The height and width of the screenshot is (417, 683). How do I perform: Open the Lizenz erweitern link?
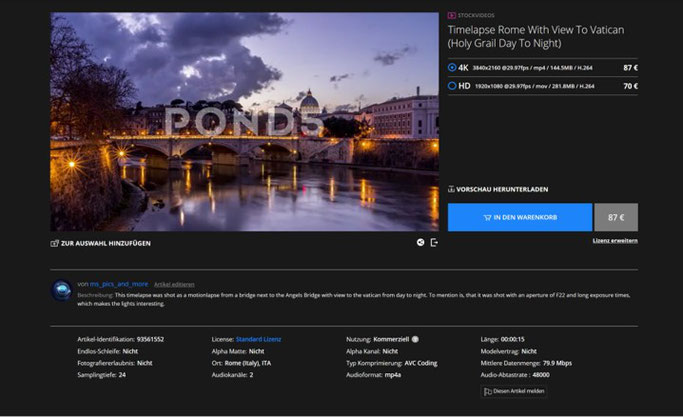pyautogui.click(x=615, y=241)
